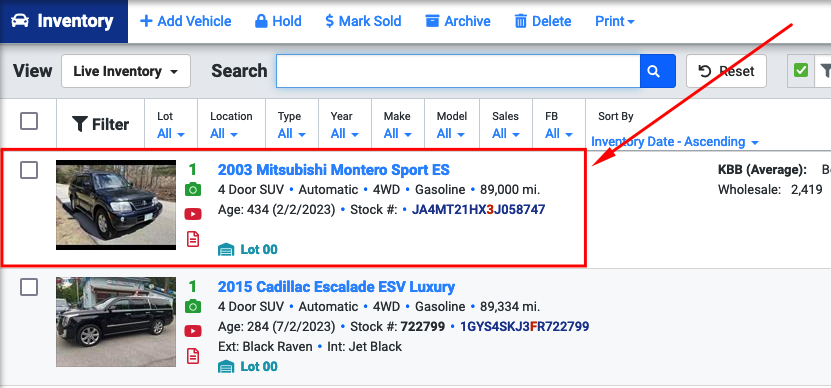
Task: Click the green checkmark icon beside Reset
Action: click(801, 70)
